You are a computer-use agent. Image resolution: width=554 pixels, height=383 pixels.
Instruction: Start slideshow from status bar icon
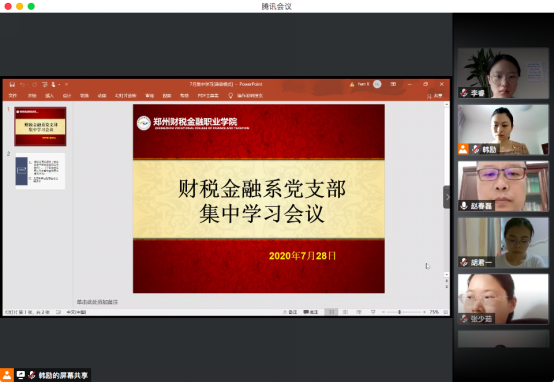click(373, 312)
